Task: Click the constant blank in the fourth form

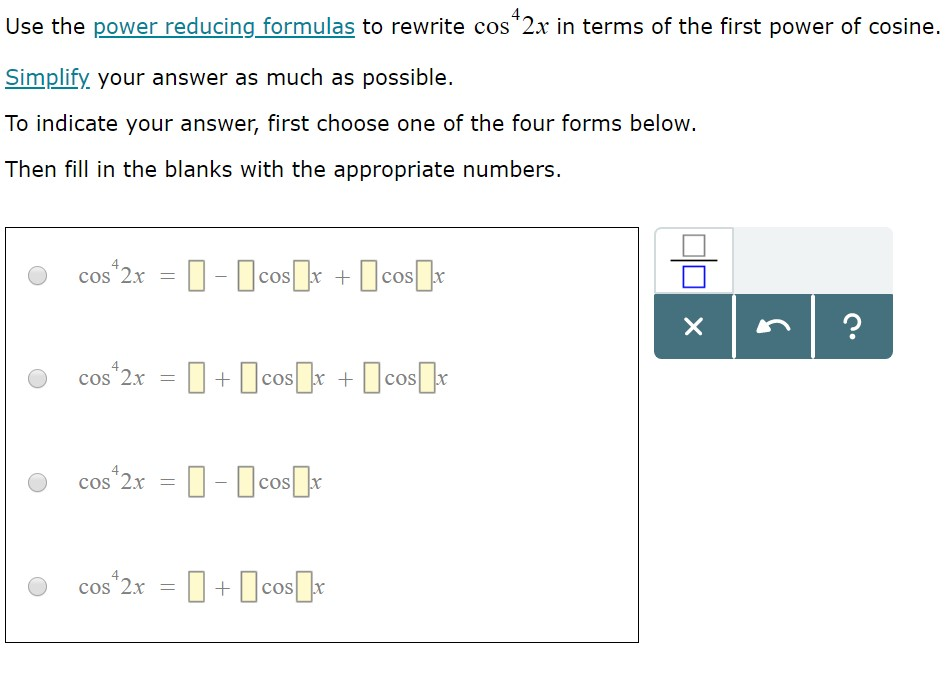Action: 196,586
